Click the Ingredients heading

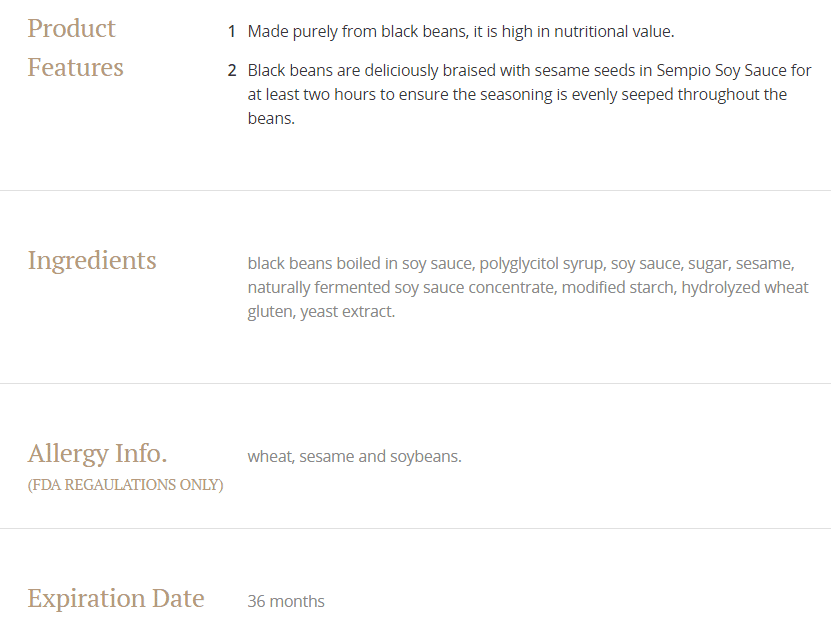pos(92,261)
